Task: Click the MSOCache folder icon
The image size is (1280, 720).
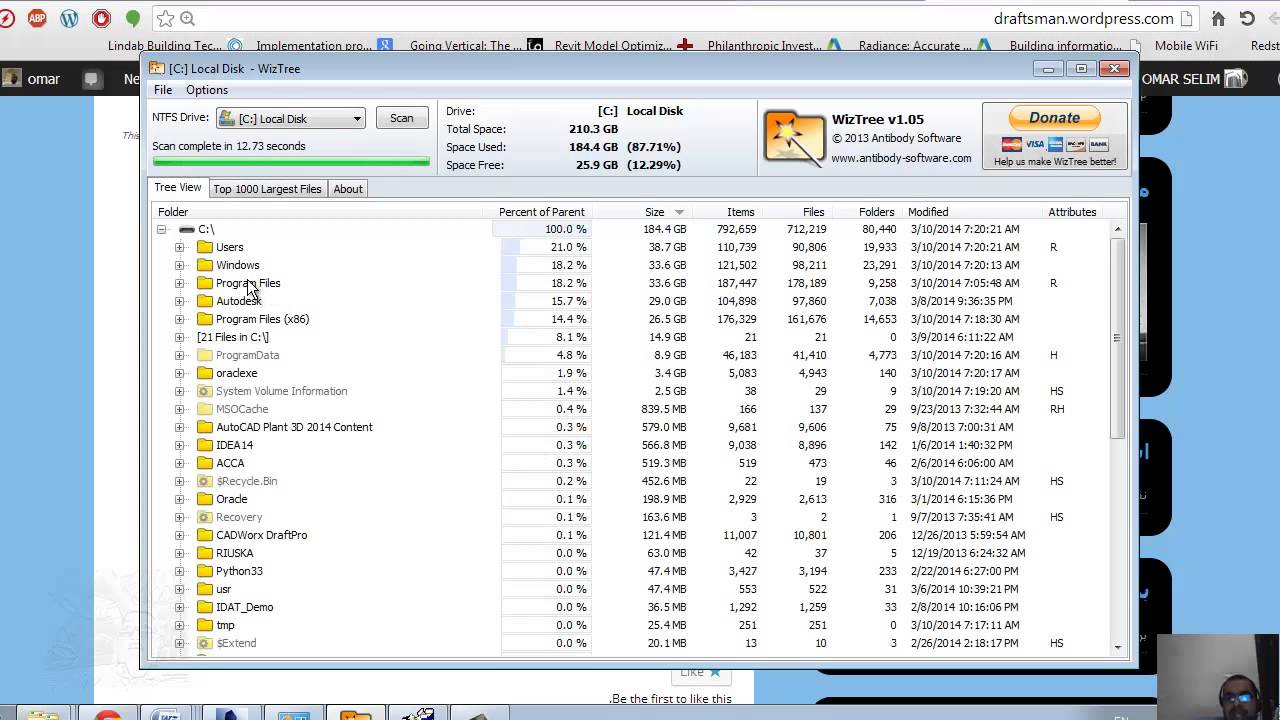Action: coord(205,409)
